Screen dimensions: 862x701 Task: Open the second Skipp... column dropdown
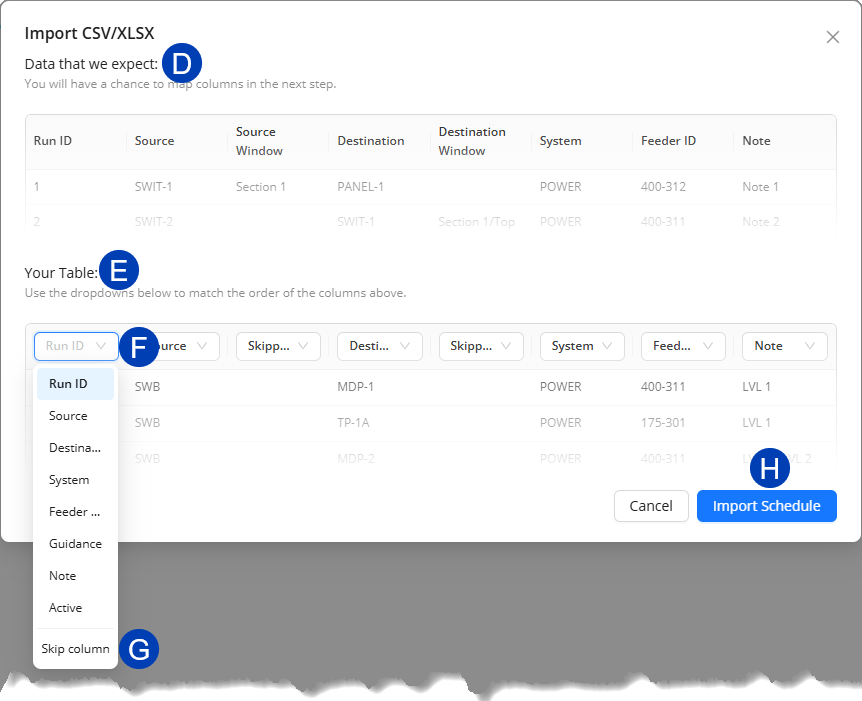481,346
